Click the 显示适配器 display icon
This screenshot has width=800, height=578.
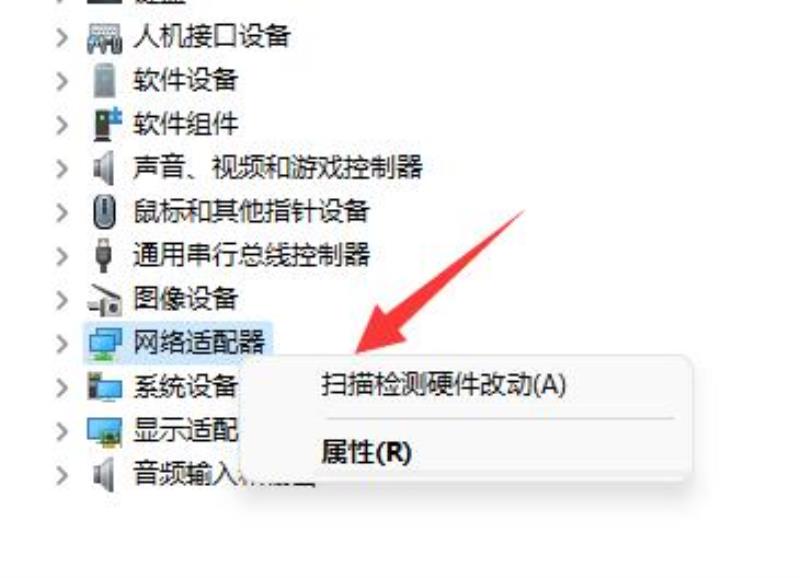coord(105,432)
